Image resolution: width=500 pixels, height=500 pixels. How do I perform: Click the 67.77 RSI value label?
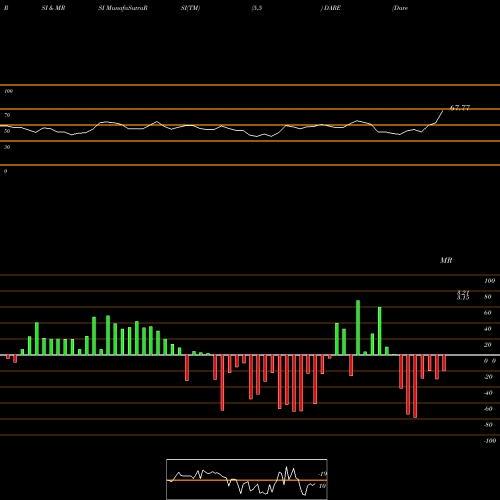[460, 108]
